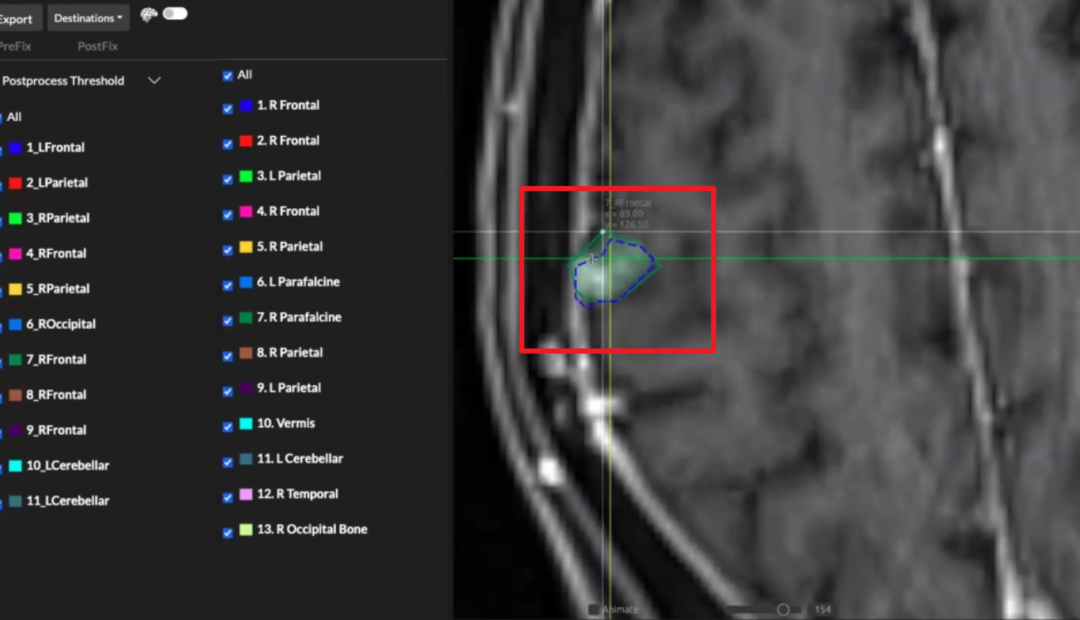Uncheck 8. R Parietal checkbox
The height and width of the screenshot is (620, 1080).
[227, 356]
